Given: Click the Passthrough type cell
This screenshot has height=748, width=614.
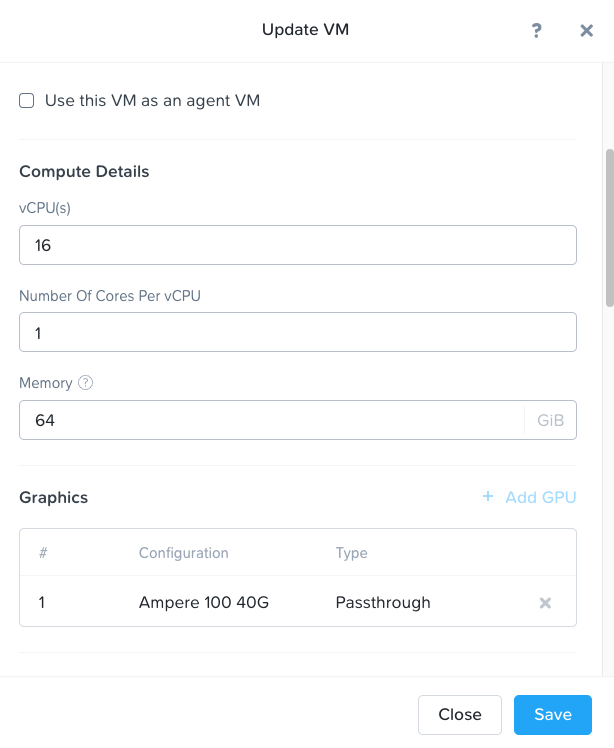Looking at the screenshot, I should pos(383,603).
